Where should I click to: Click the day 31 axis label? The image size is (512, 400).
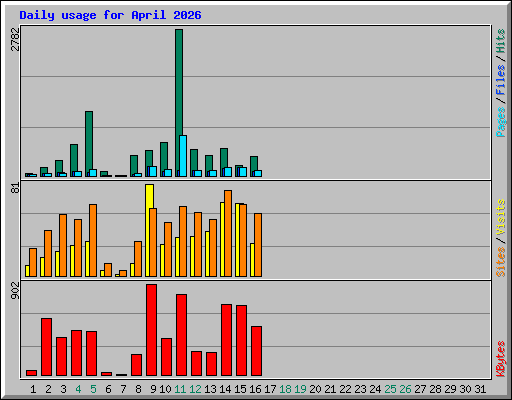pos(480,389)
